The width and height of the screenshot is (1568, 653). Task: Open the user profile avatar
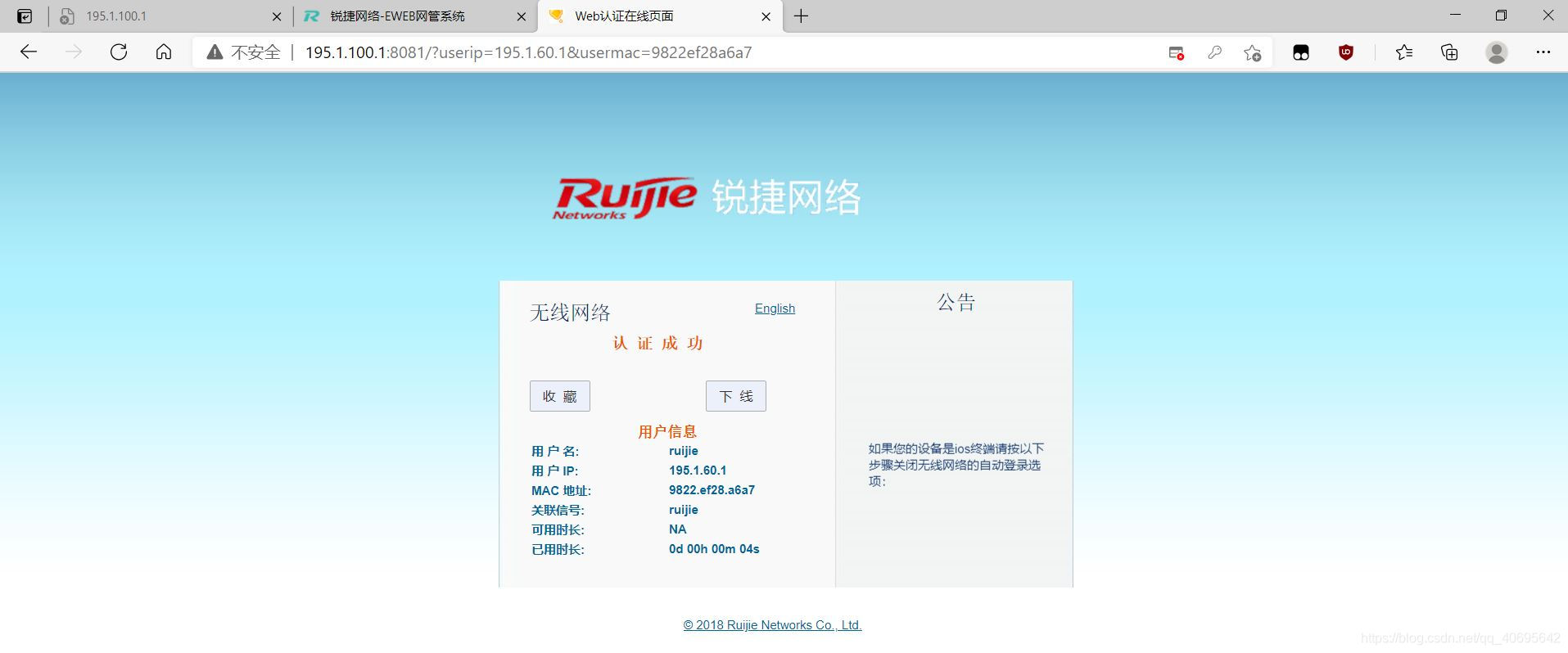pos(1497,52)
